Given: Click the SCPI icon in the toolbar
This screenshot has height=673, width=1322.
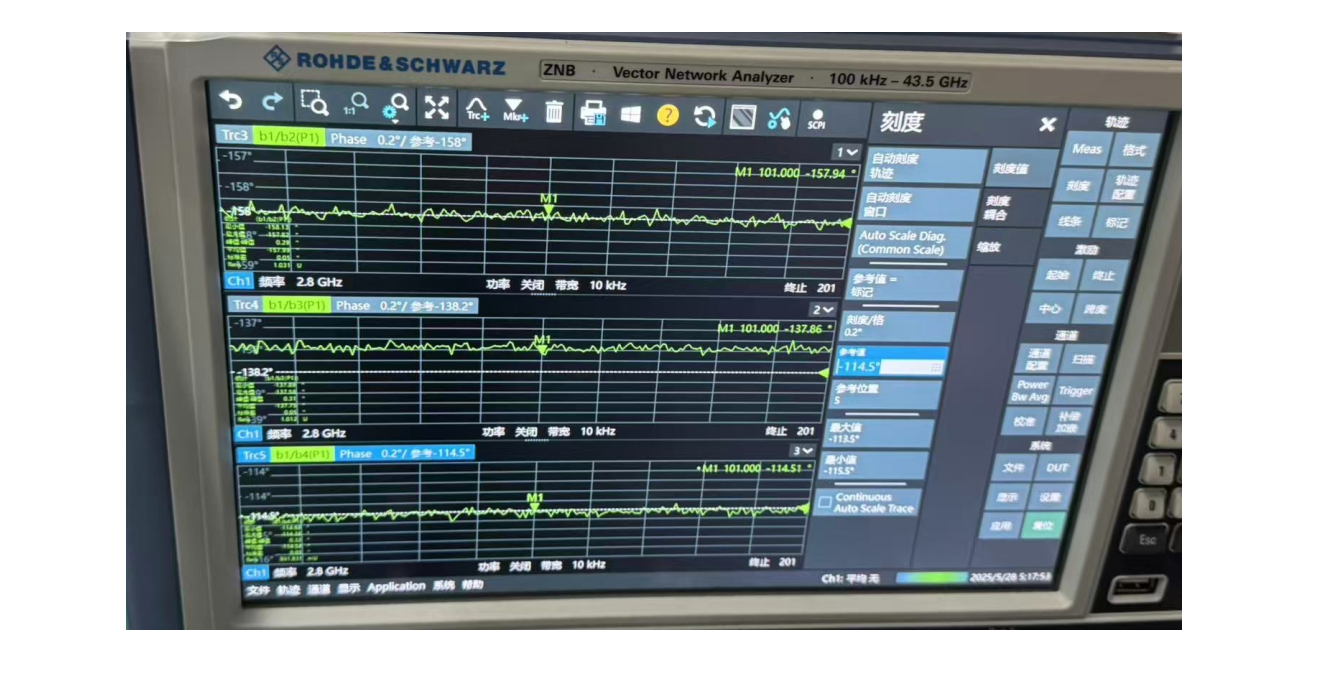Looking at the screenshot, I should tap(817, 120).
